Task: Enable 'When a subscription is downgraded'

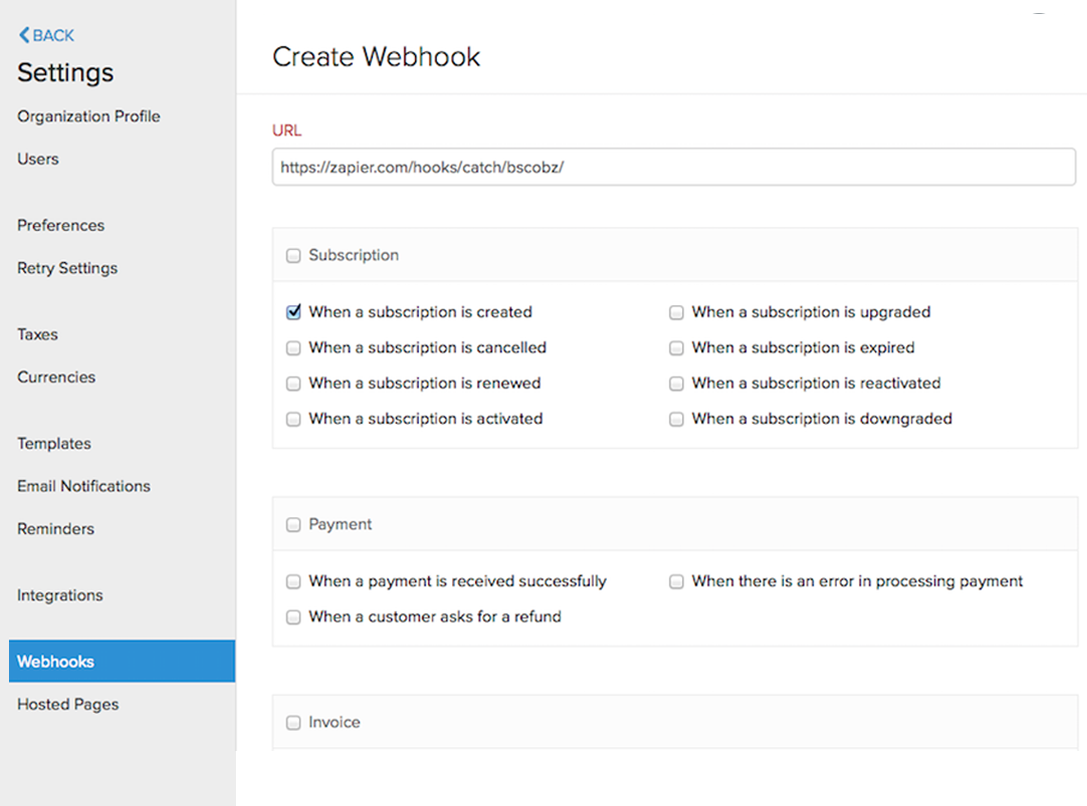Action: coord(676,420)
